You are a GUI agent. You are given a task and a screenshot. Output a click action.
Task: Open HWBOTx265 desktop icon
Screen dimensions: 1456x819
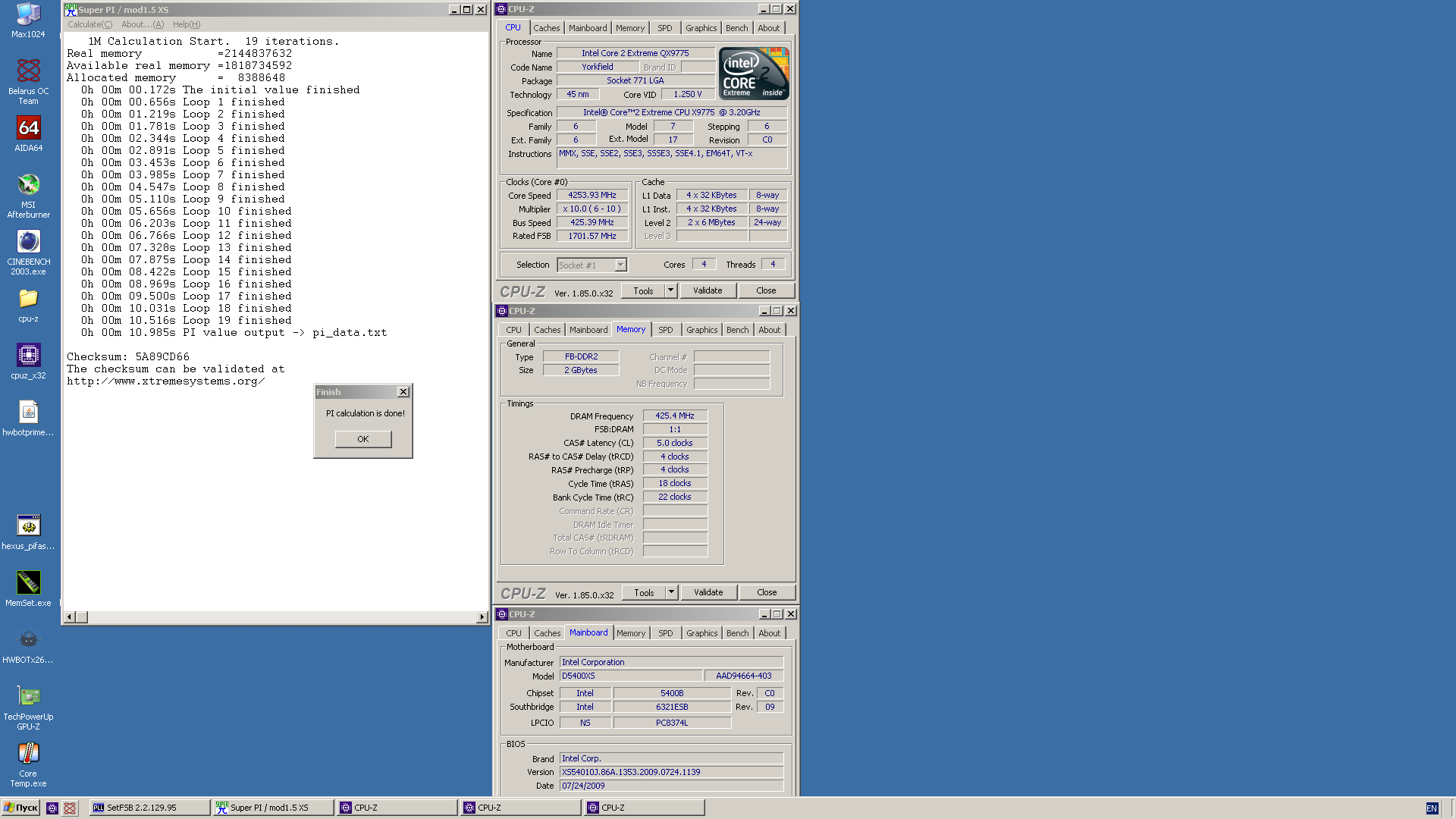click(28, 645)
